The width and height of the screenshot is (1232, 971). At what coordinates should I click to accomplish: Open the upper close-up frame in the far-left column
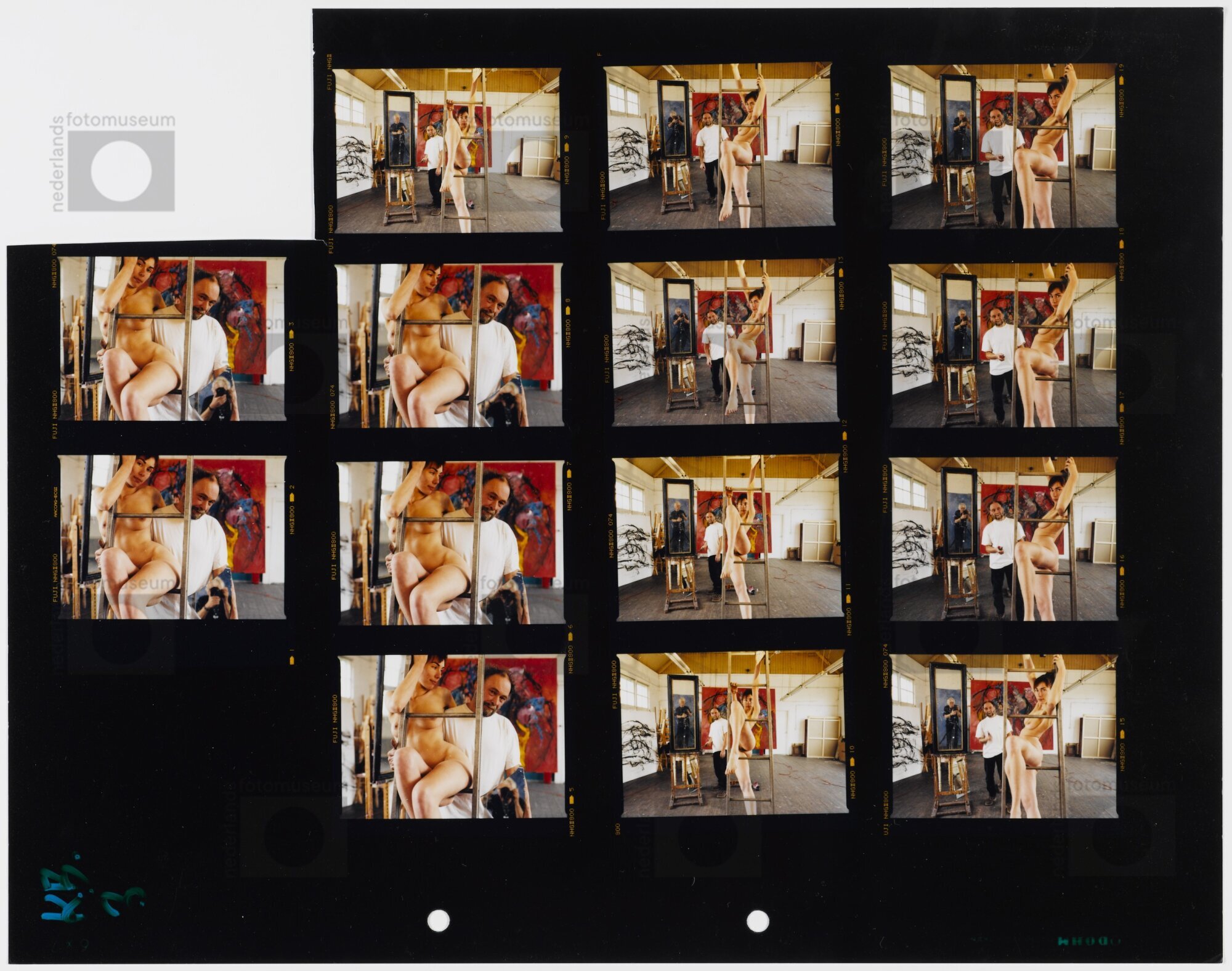click(x=172, y=339)
